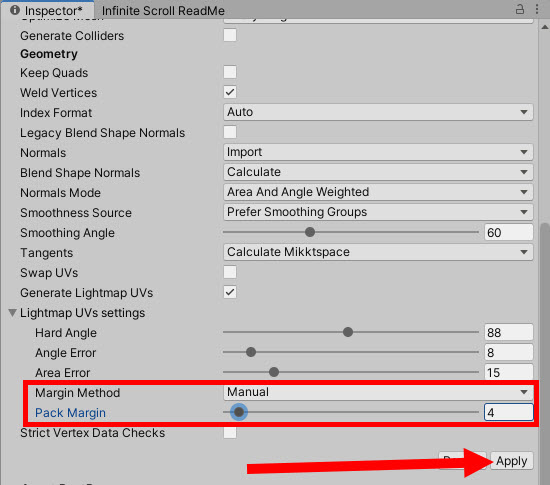
Task: Open the Index Format dropdown
Action: [378, 112]
